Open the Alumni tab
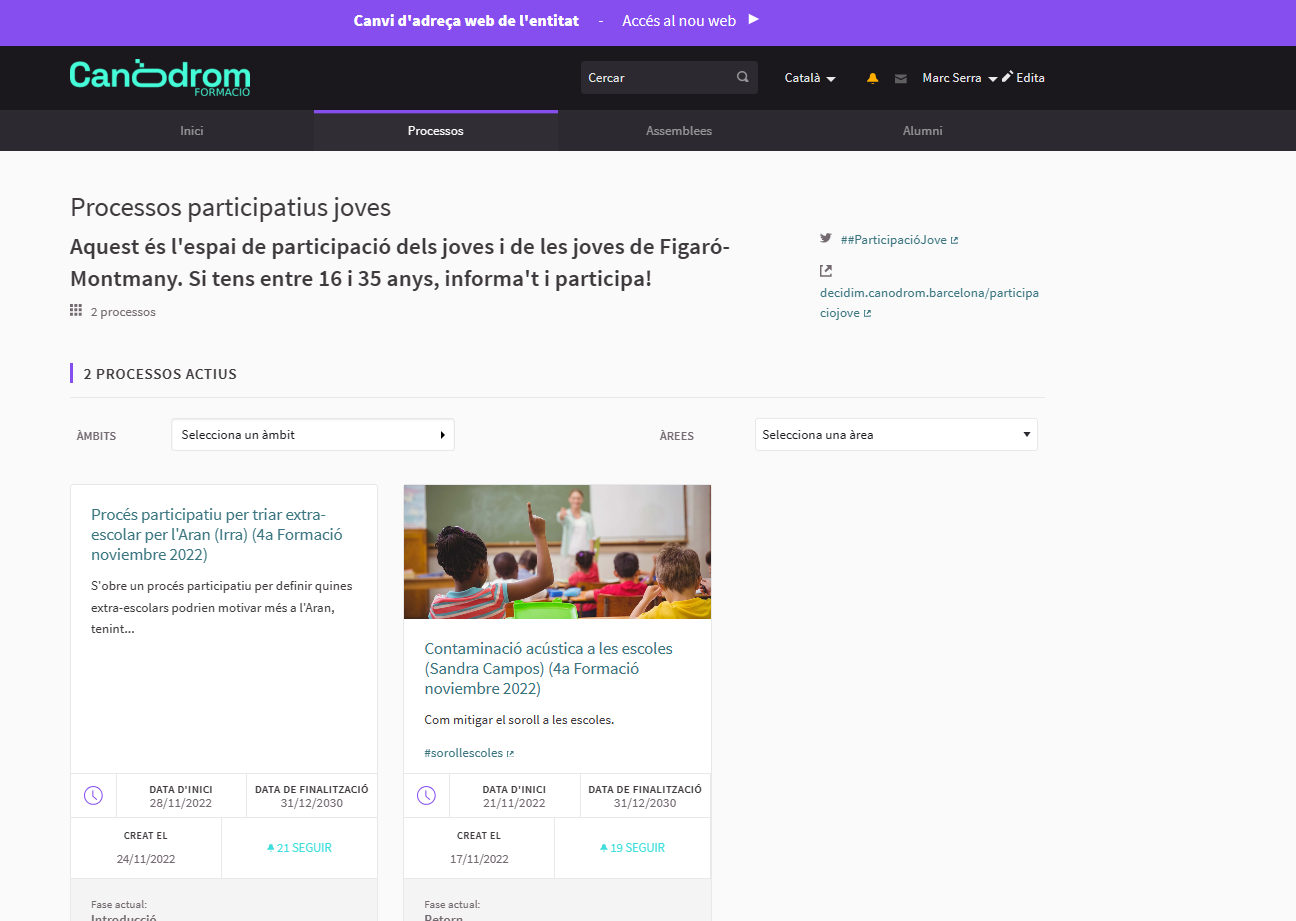The height and width of the screenshot is (921, 1296). pyautogui.click(x=923, y=131)
